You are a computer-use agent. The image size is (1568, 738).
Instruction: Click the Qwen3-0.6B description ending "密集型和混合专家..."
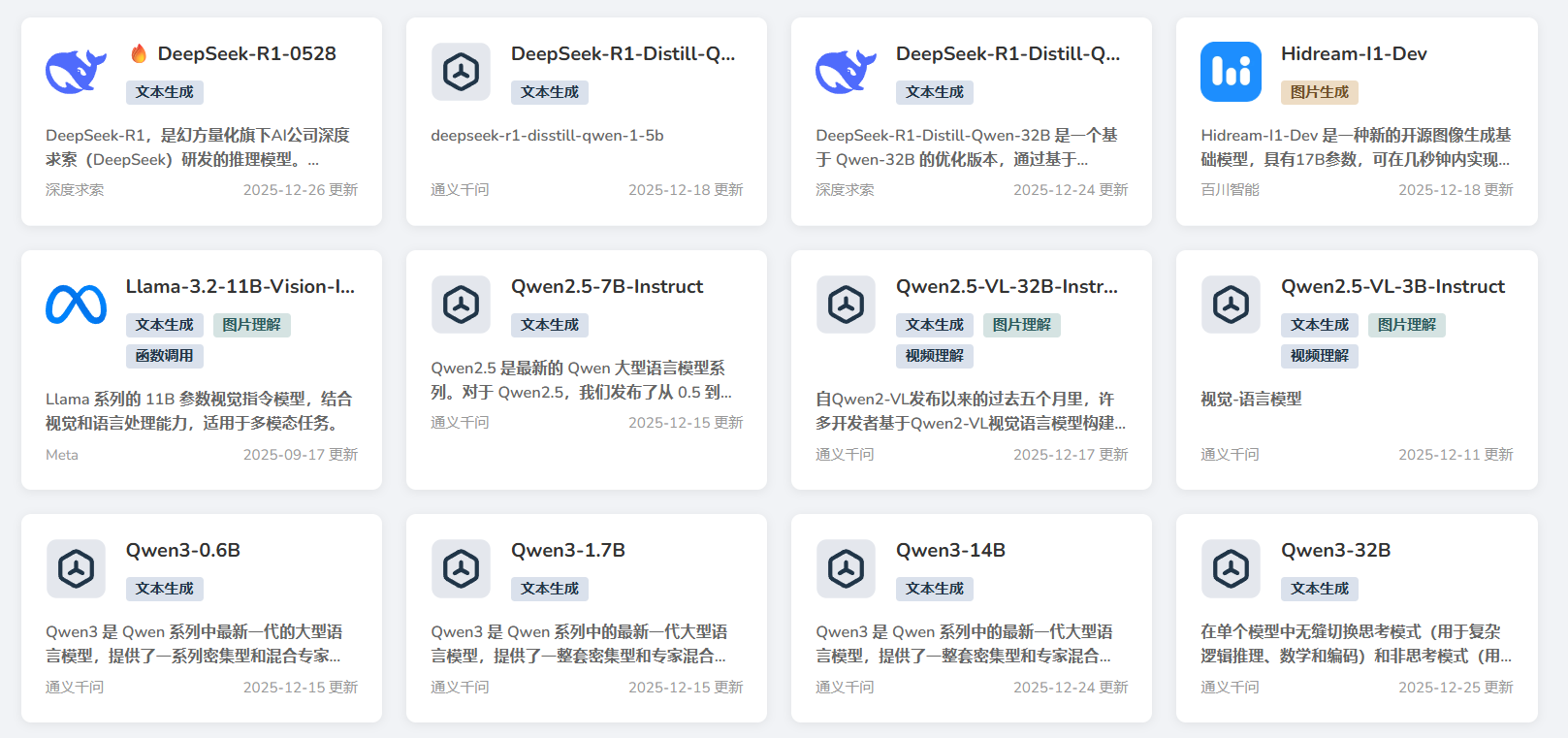(x=194, y=644)
